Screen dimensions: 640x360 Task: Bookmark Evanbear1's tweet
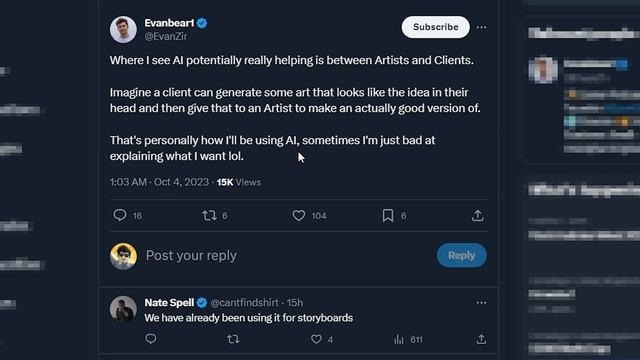click(x=388, y=215)
